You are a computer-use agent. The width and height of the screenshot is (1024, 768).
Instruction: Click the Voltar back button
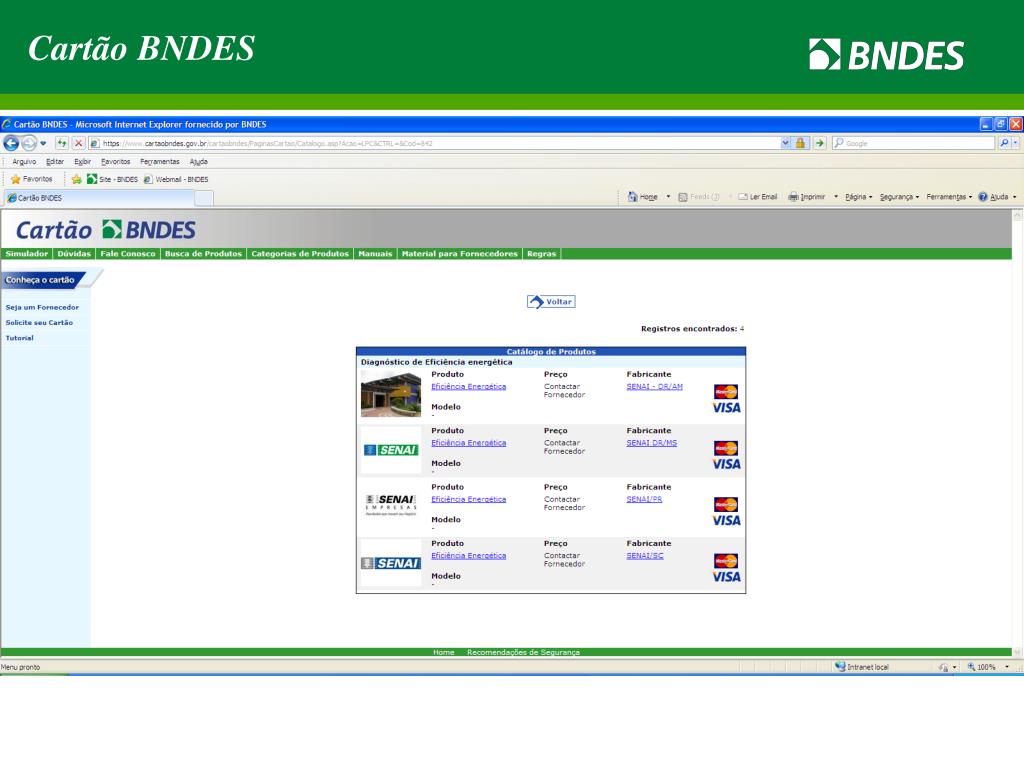pyautogui.click(x=551, y=302)
